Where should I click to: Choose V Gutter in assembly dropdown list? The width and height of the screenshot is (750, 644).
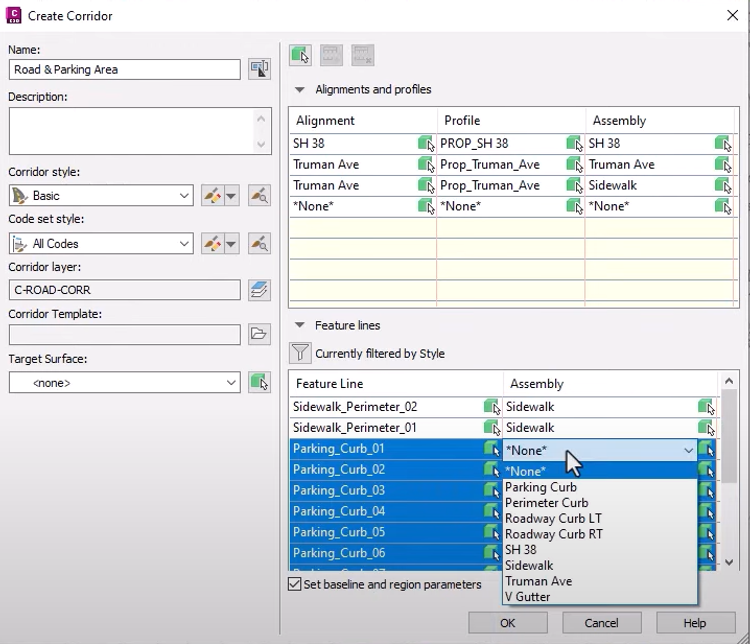(x=528, y=597)
